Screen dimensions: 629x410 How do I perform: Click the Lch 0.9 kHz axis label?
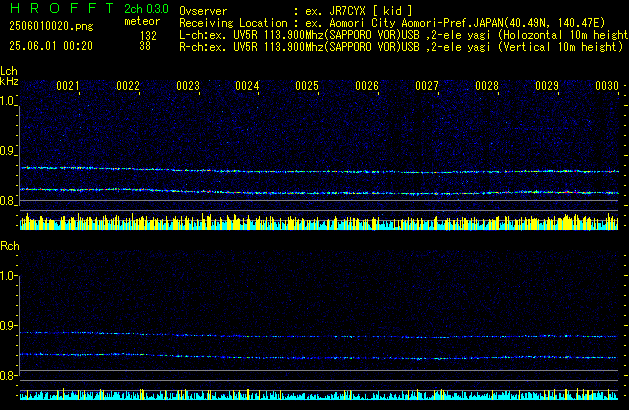[7, 151]
